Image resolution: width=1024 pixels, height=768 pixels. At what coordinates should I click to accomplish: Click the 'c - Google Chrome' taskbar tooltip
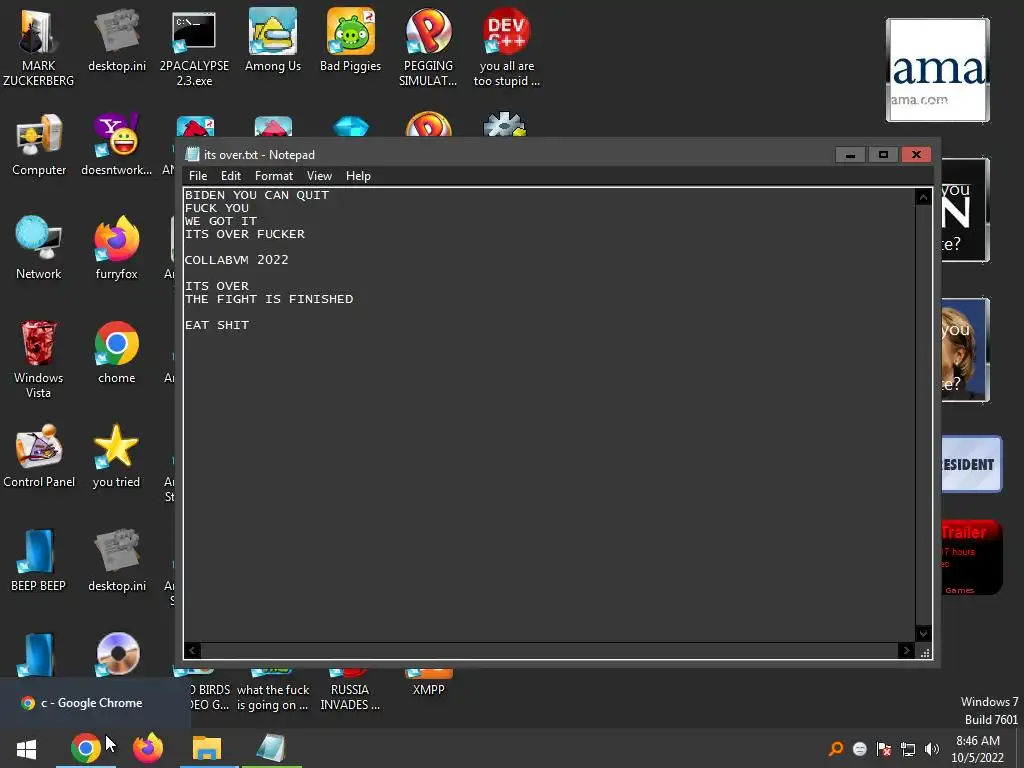[x=95, y=703]
